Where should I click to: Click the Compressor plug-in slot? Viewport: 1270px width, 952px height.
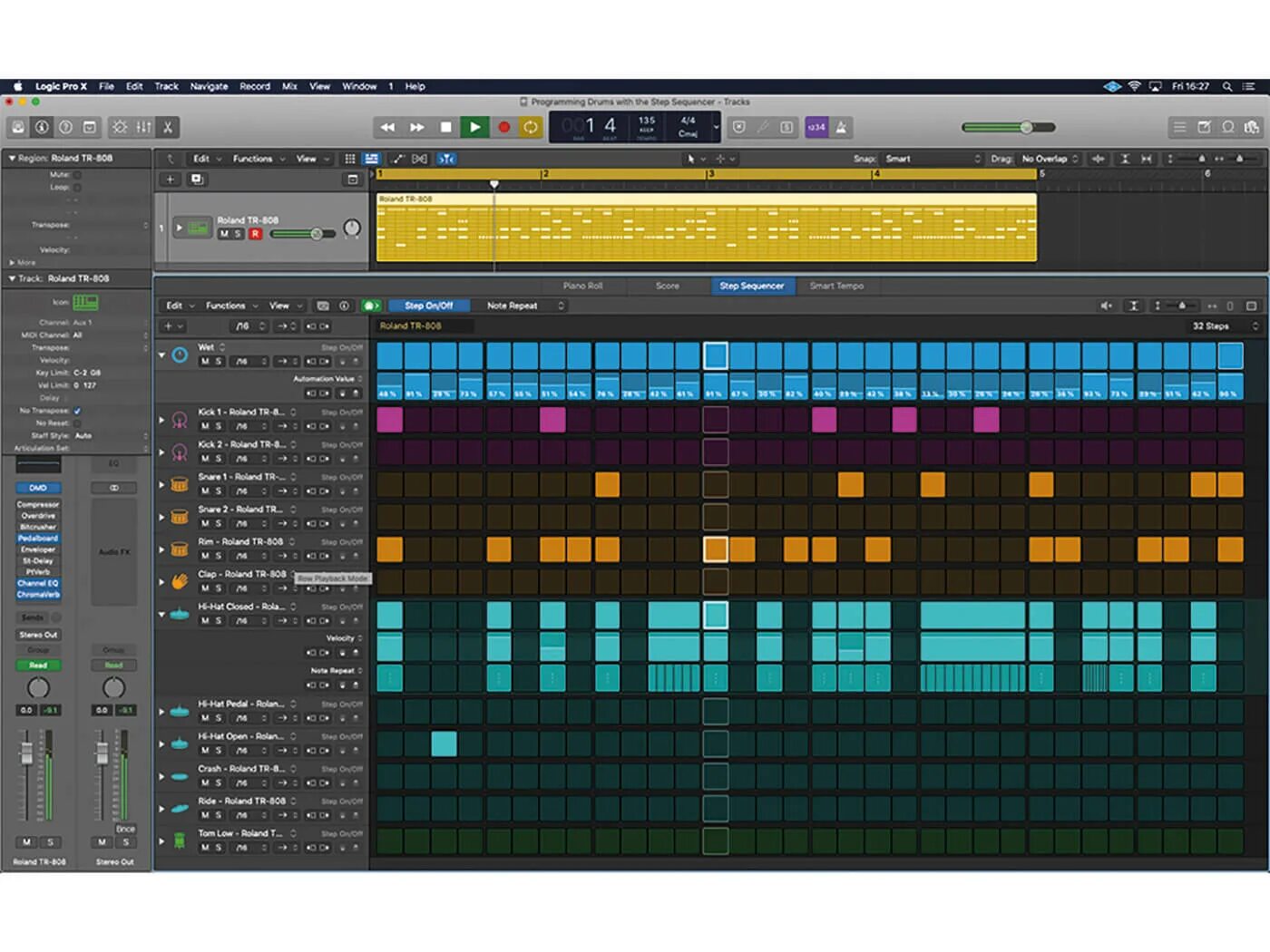click(38, 504)
